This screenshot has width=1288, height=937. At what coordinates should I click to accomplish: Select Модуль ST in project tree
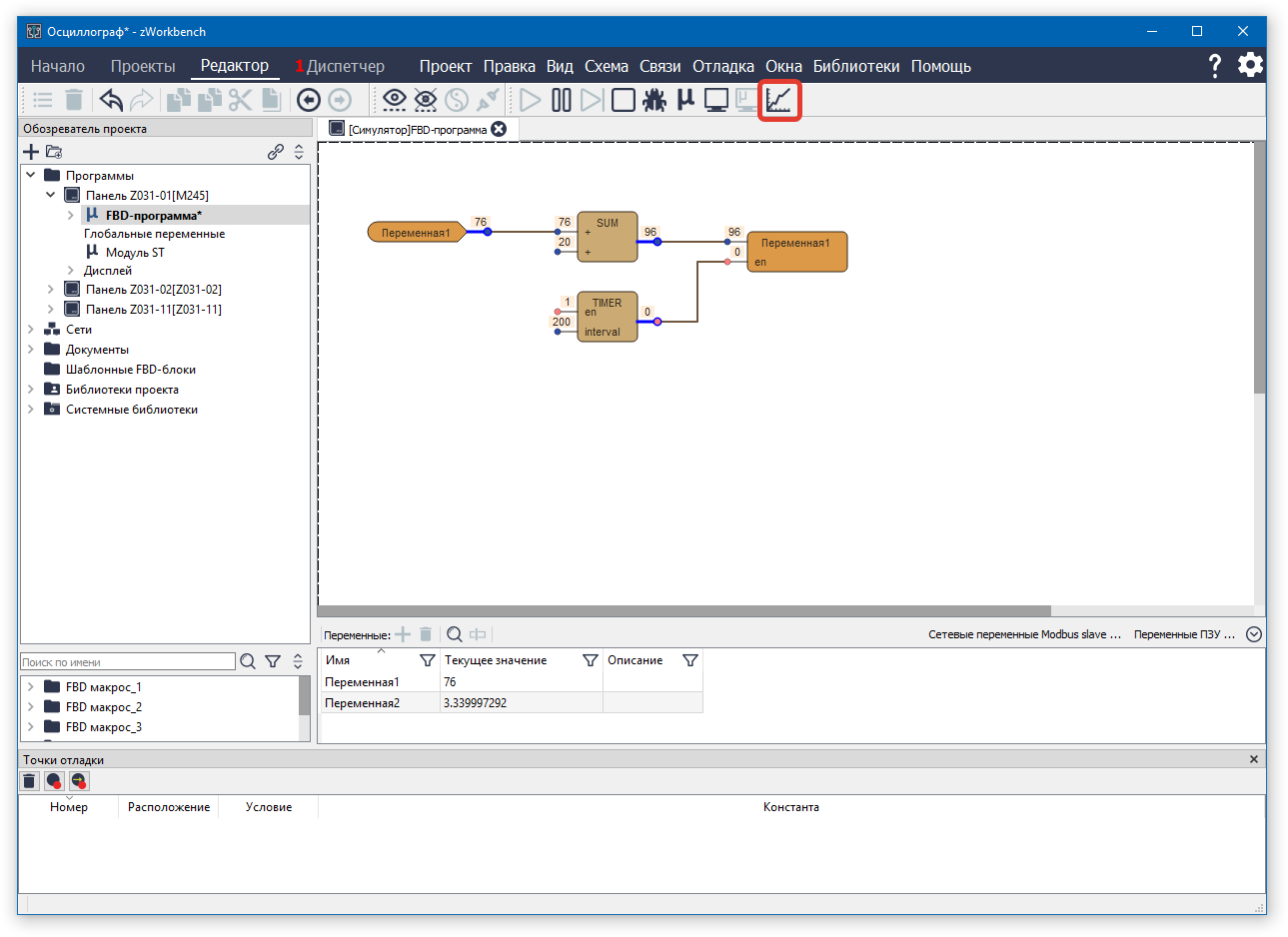tap(135, 253)
